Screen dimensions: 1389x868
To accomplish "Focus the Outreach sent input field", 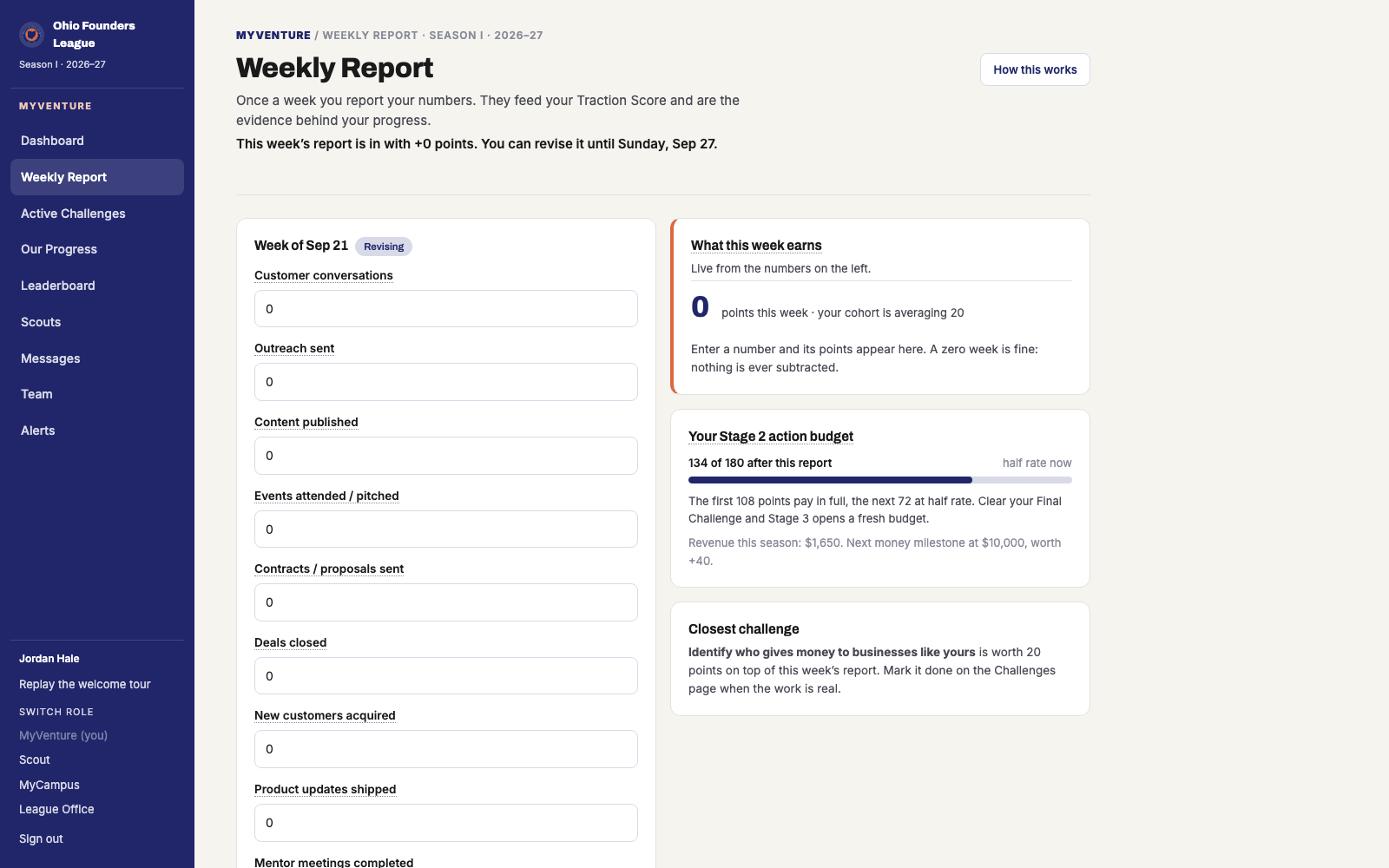I will [446, 382].
